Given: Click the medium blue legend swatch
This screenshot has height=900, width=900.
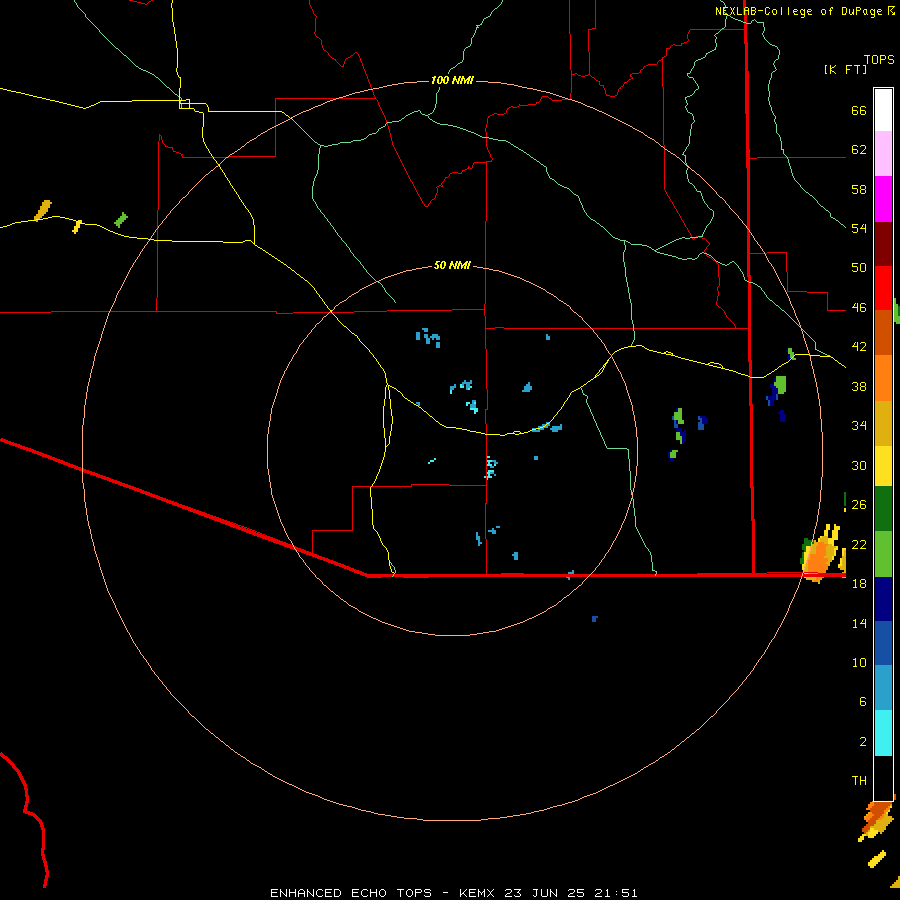Looking at the screenshot, I should [883, 643].
